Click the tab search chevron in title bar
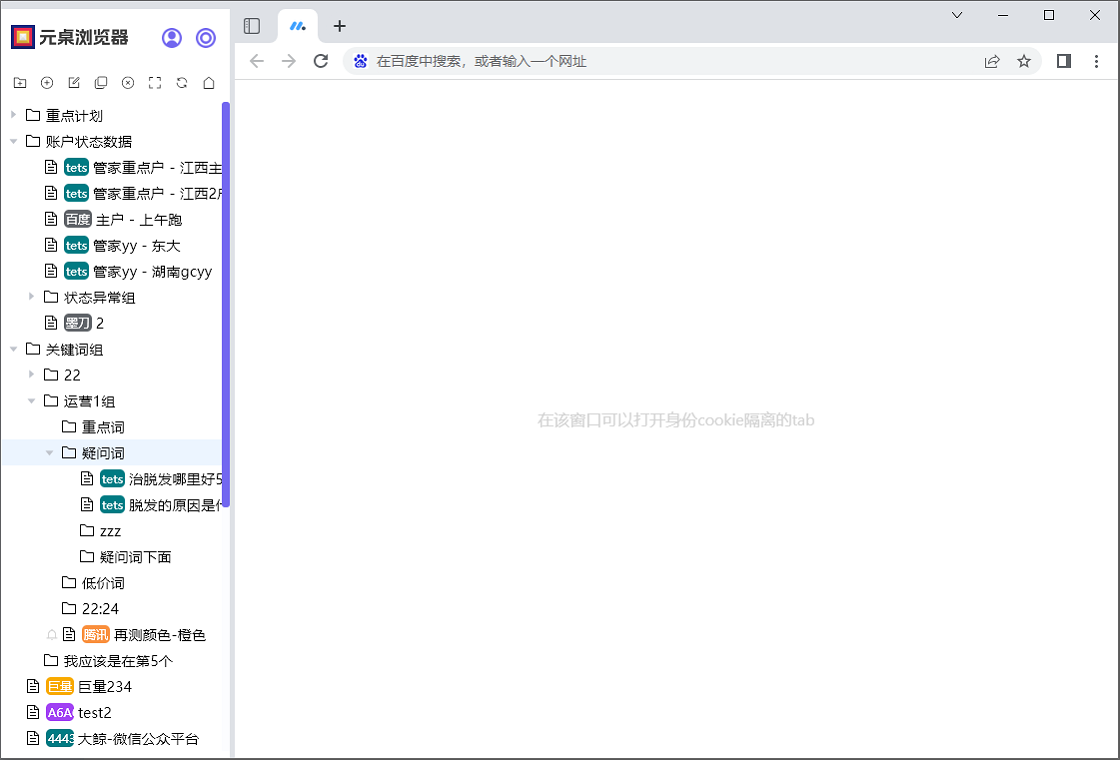Screen dimensions: 1120x760 tap(957, 15)
